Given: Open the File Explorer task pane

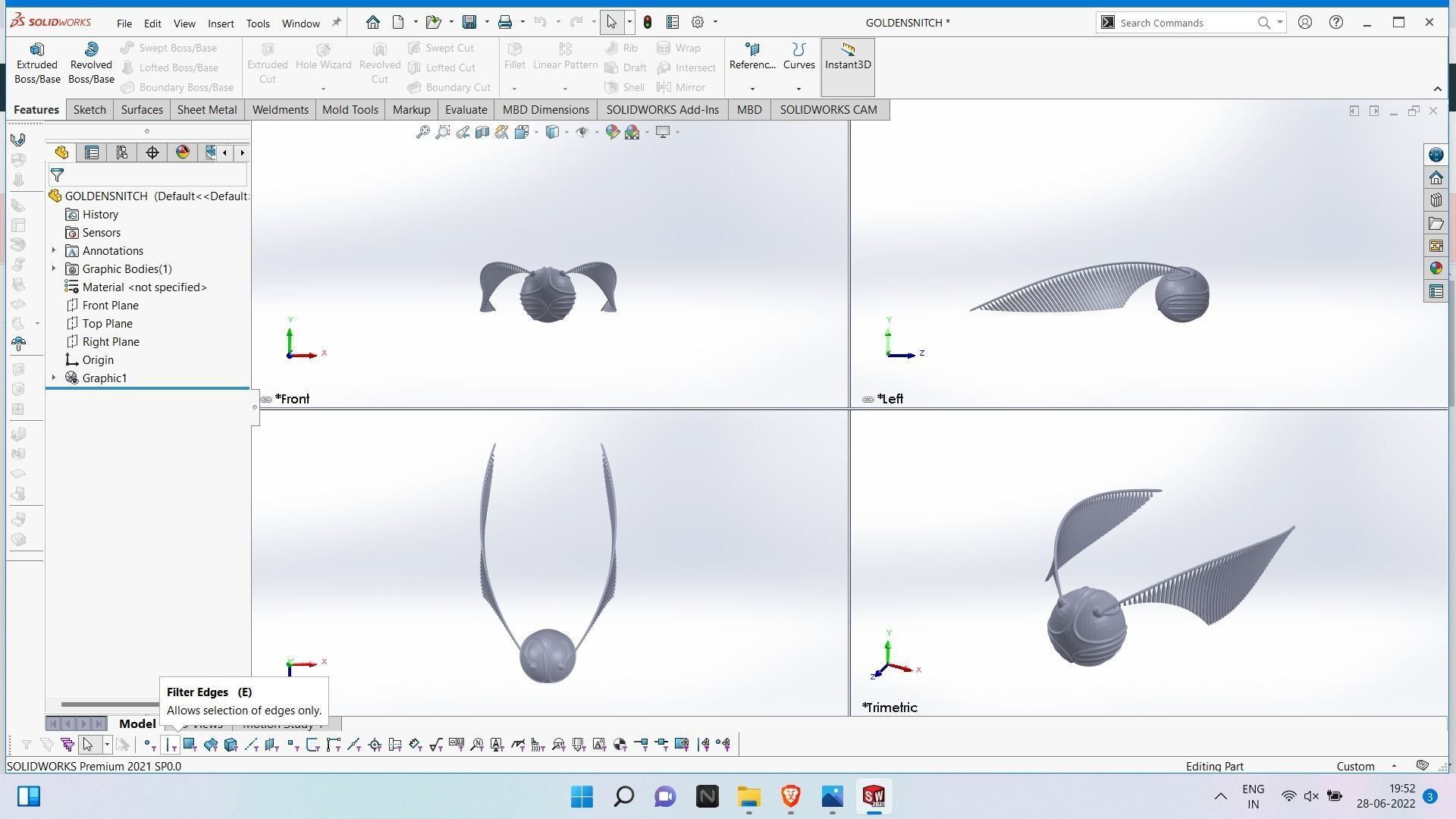Looking at the screenshot, I should tap(1436, 223).
